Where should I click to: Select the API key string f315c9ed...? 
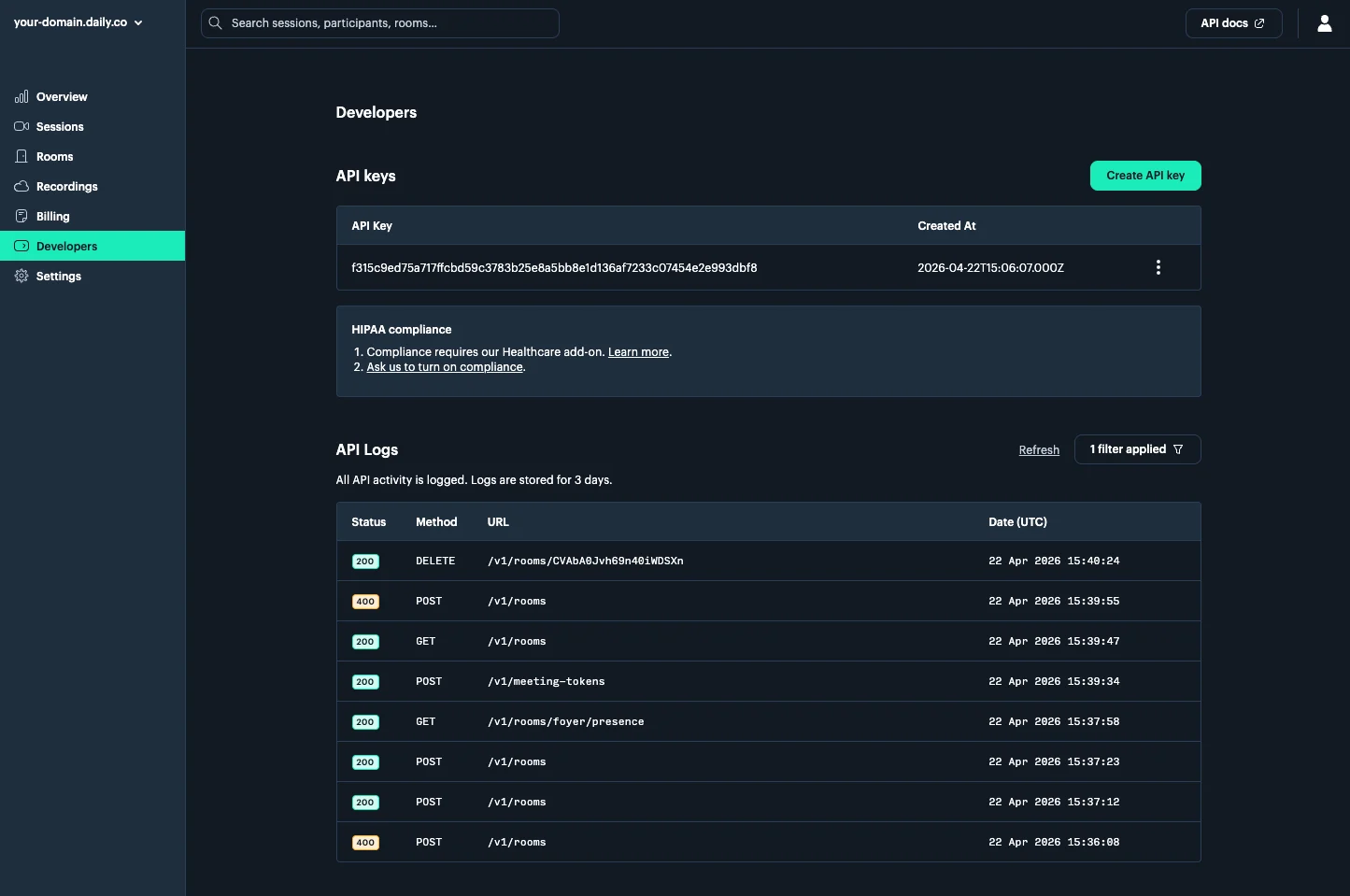554,267
